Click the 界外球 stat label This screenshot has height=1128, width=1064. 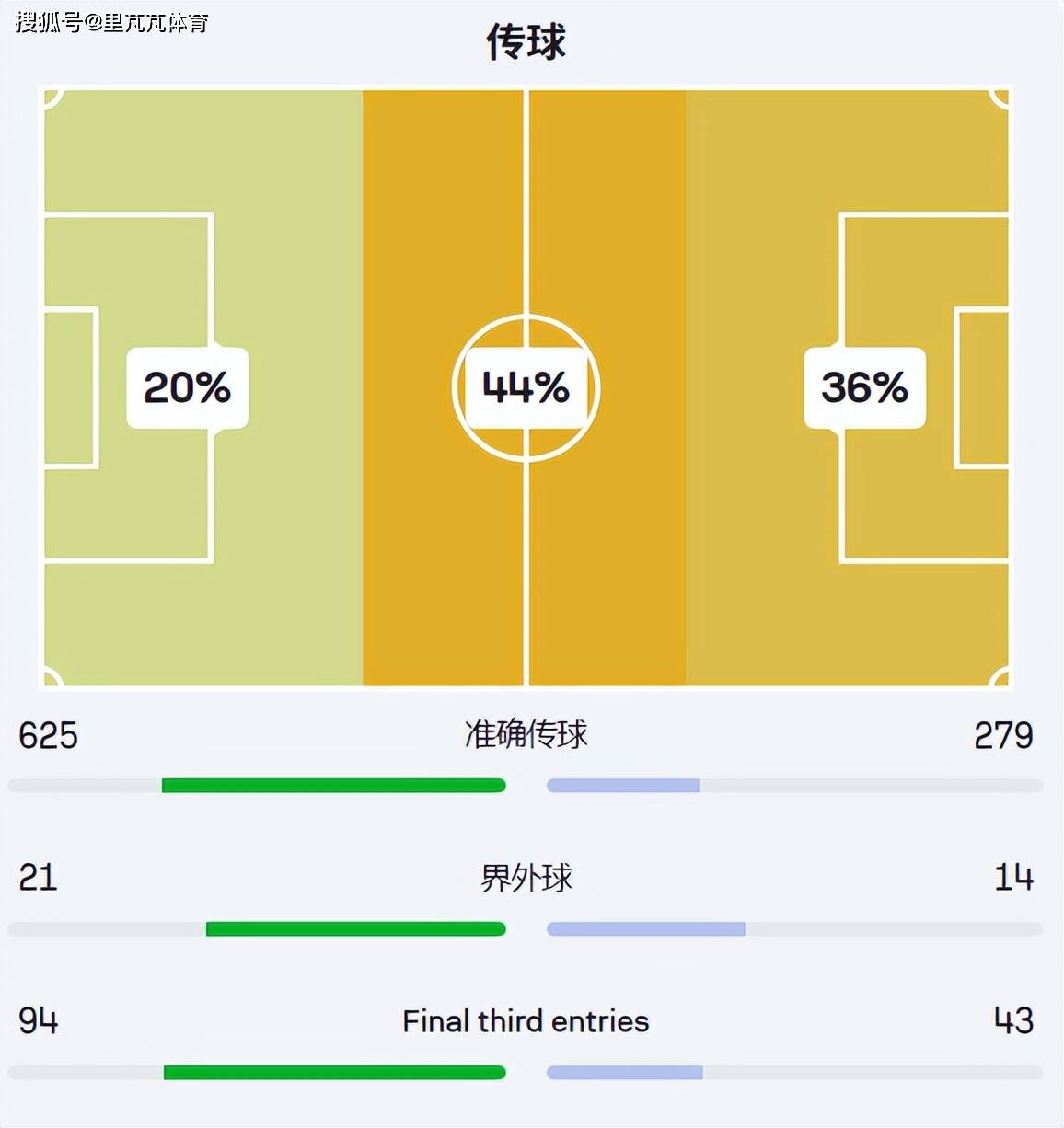(526, 878)
